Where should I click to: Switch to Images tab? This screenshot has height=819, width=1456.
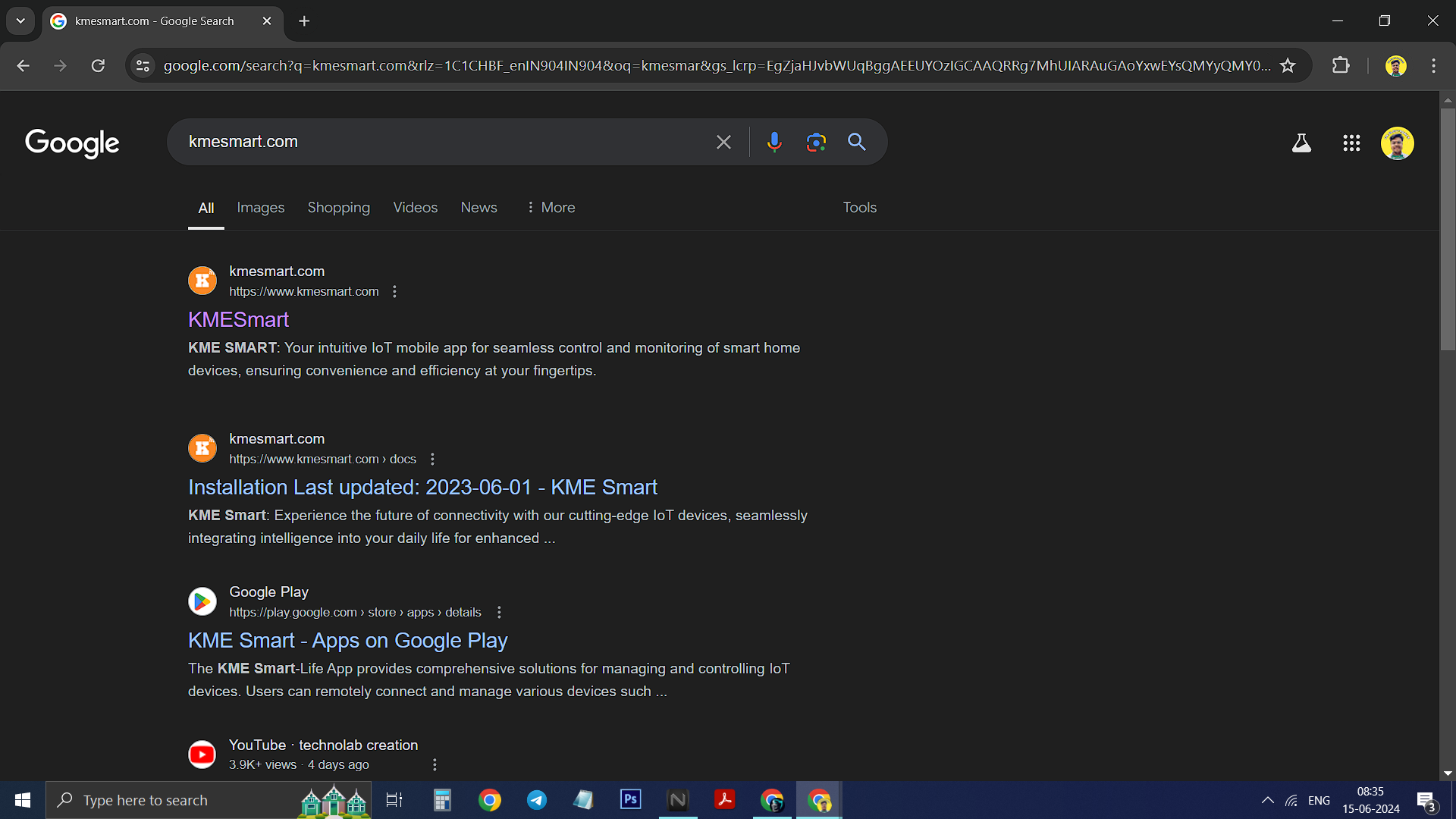pos(261,208)
